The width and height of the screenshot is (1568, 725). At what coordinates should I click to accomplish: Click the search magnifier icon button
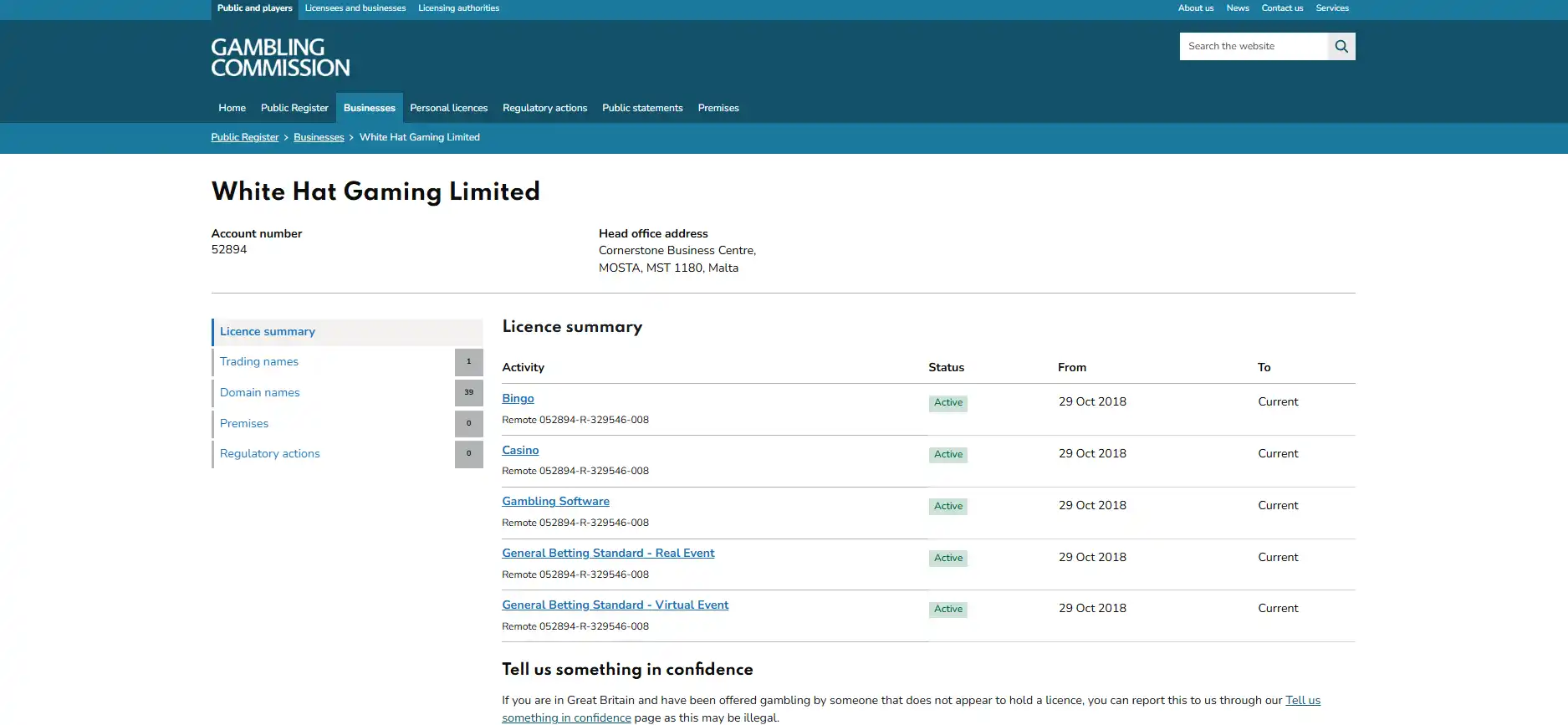tap(1341, 46)
